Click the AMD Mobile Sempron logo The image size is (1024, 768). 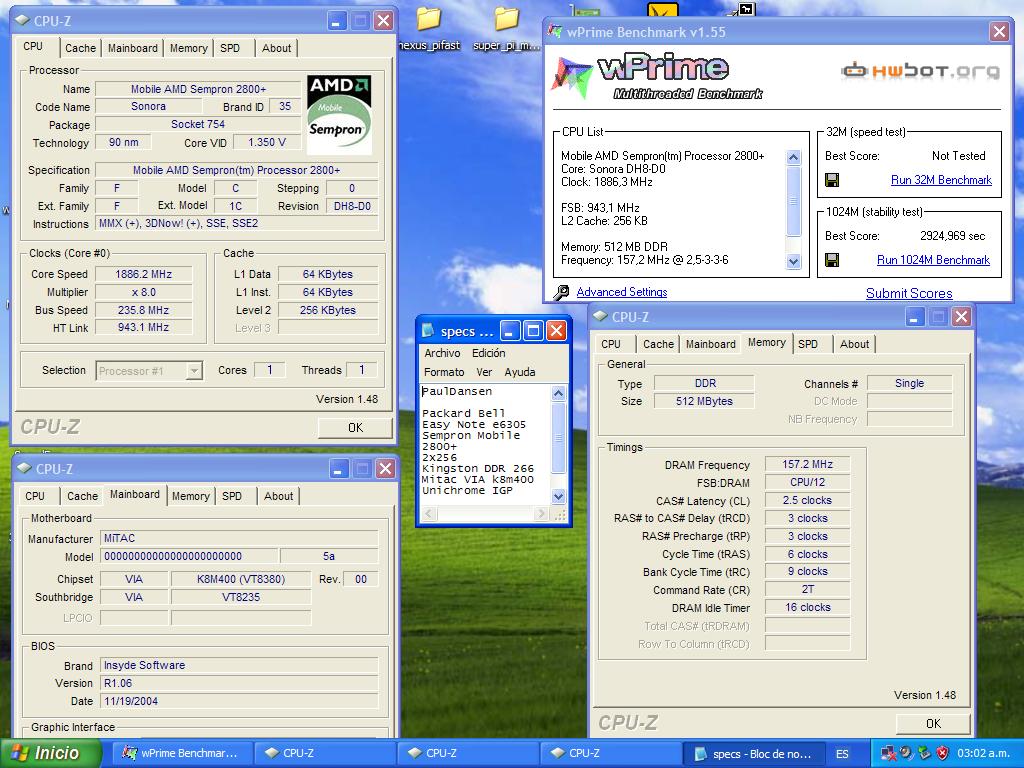tap(339, 115)
